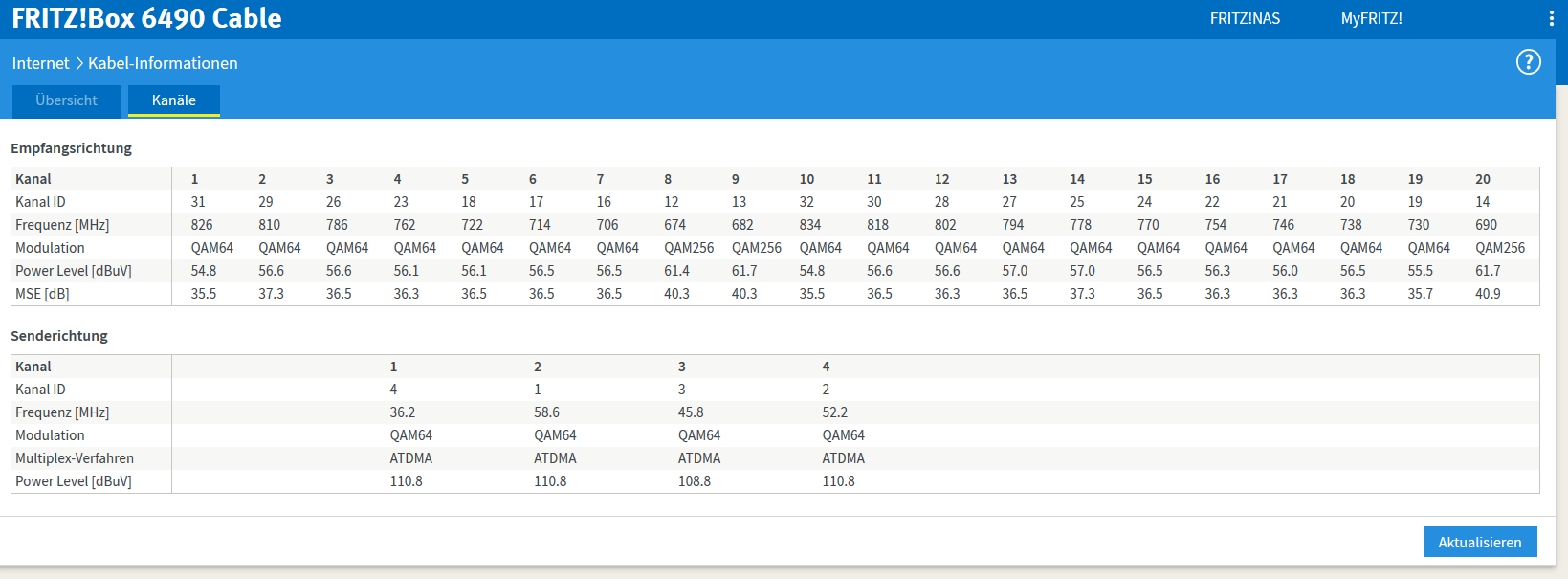Screen dimensions: 1568x579
Task: Click downstream frequency value 706
Action: click(x=607, y=225)
